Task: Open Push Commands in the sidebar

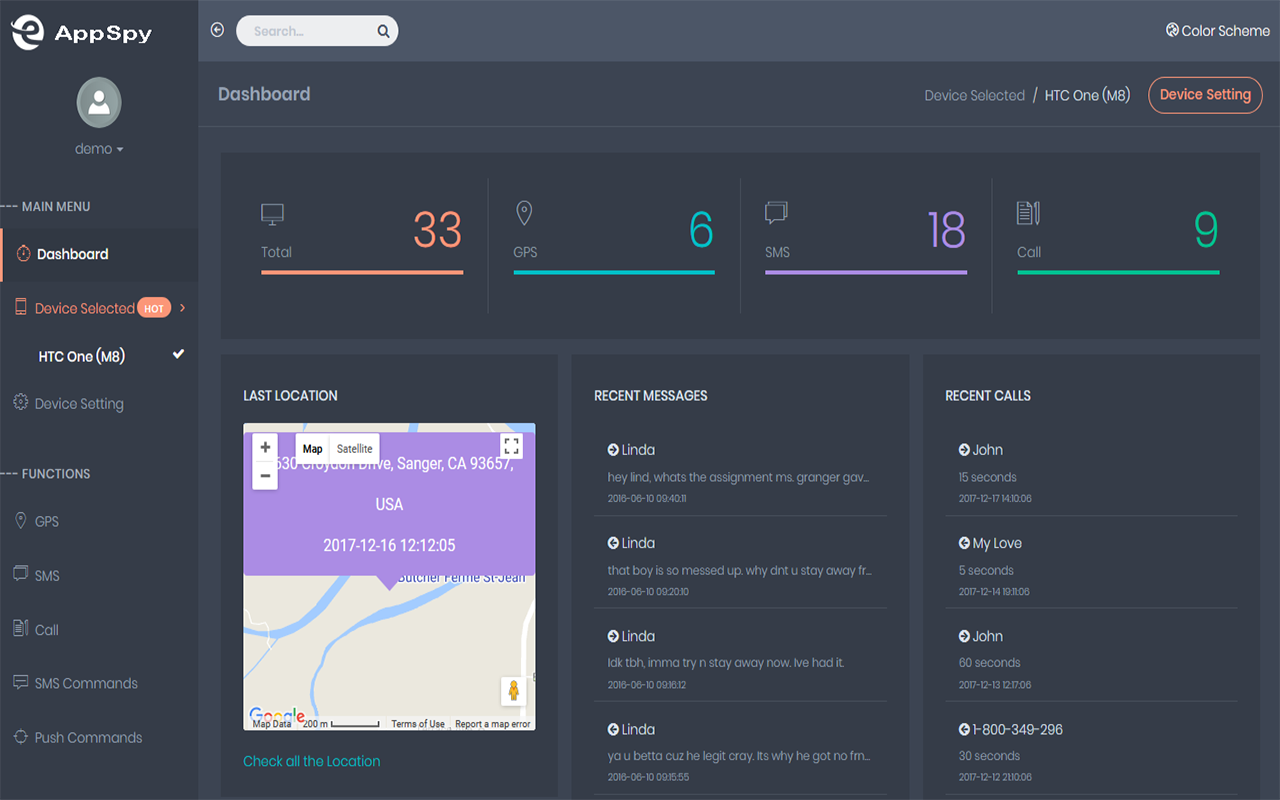Action: click(88, 737)
